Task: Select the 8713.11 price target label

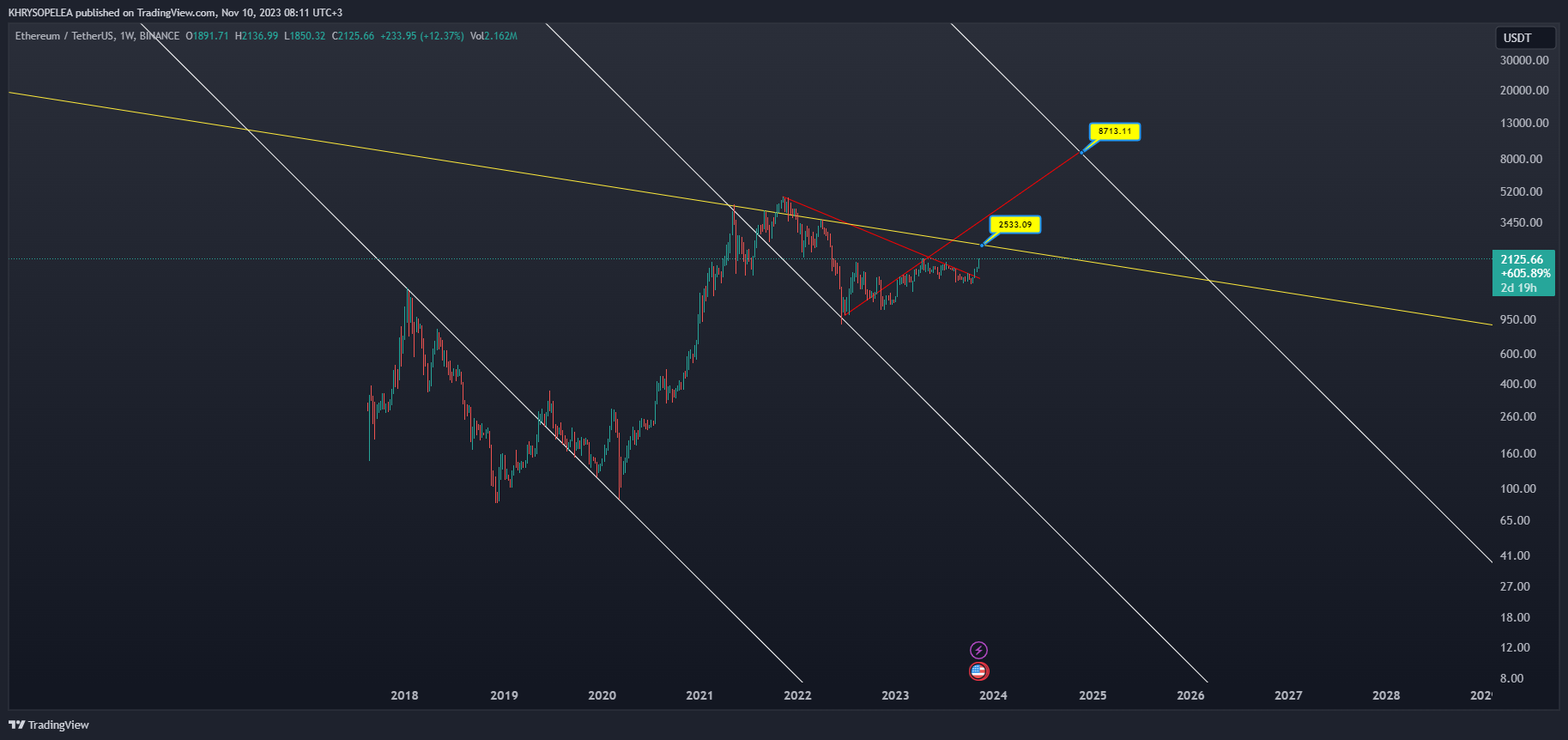Action: (x=1115, y=131)
